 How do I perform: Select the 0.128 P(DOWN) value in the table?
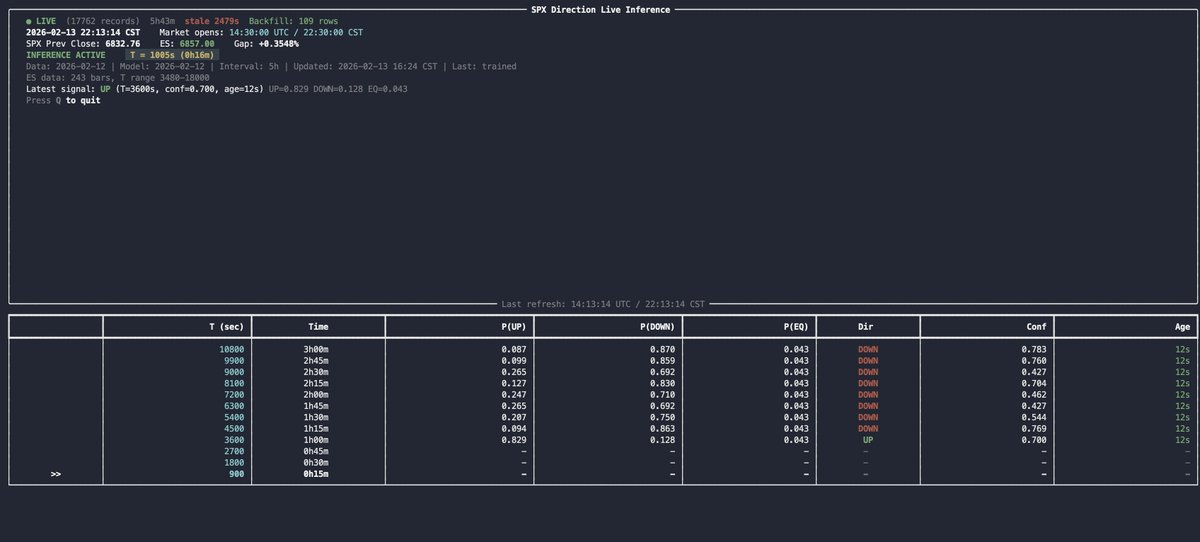[x=660, y=440]
